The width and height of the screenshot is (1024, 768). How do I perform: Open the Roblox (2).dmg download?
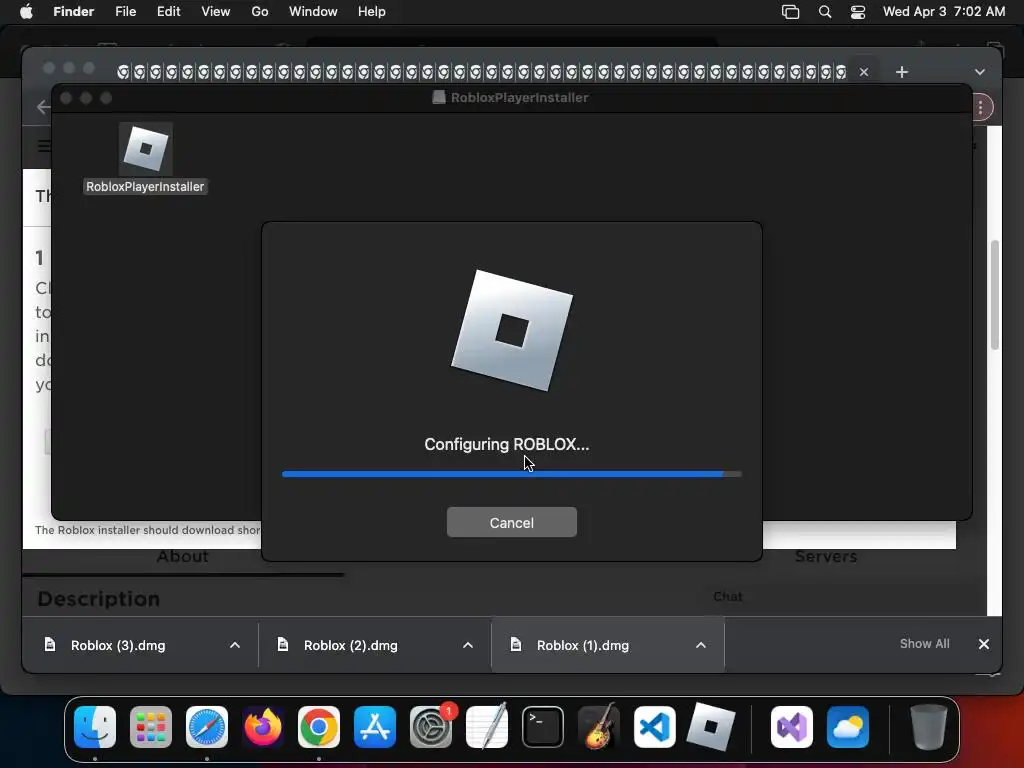(x=351, y=645)
